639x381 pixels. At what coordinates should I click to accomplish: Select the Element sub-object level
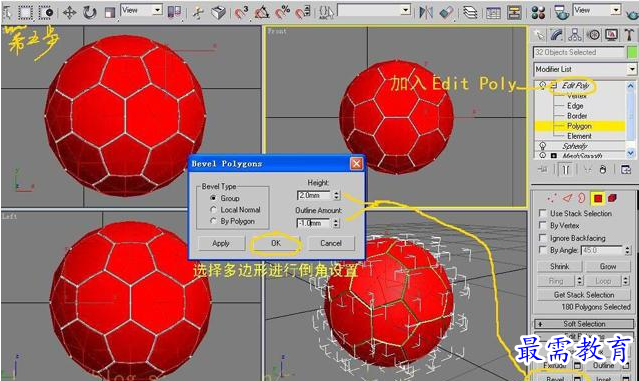tap(579, 136)
